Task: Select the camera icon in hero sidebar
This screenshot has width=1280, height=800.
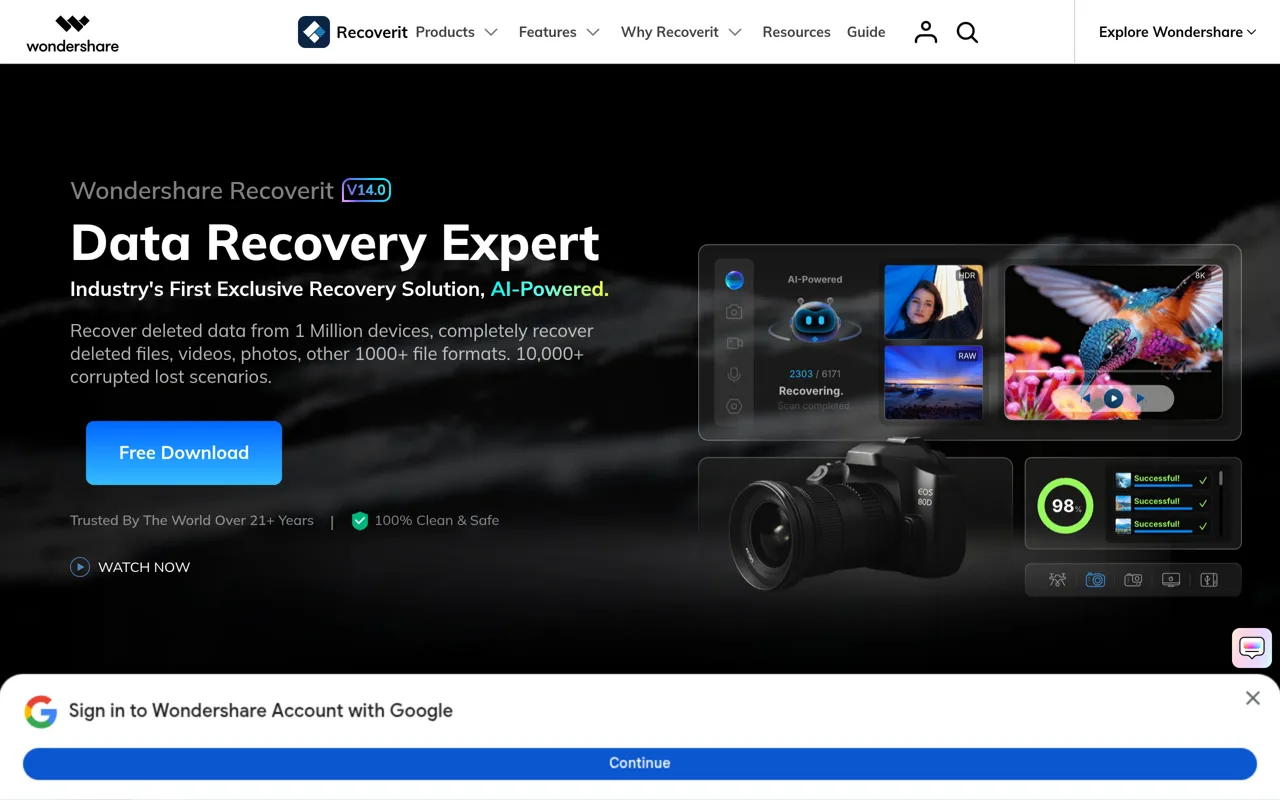Action: click(x=734, y=312)
